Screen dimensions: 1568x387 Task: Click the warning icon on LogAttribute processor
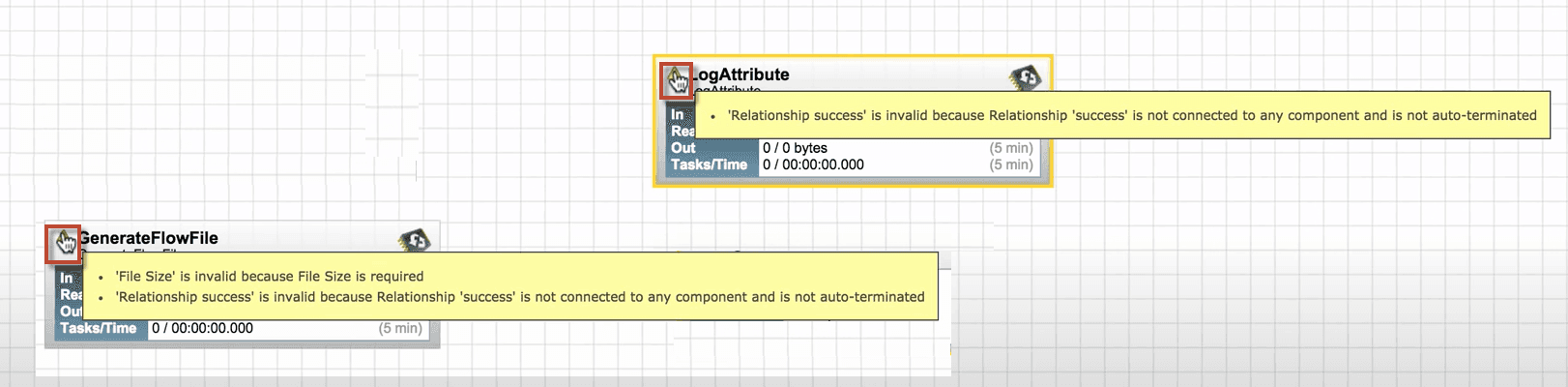pyautogui.click(x=677, y=80)
